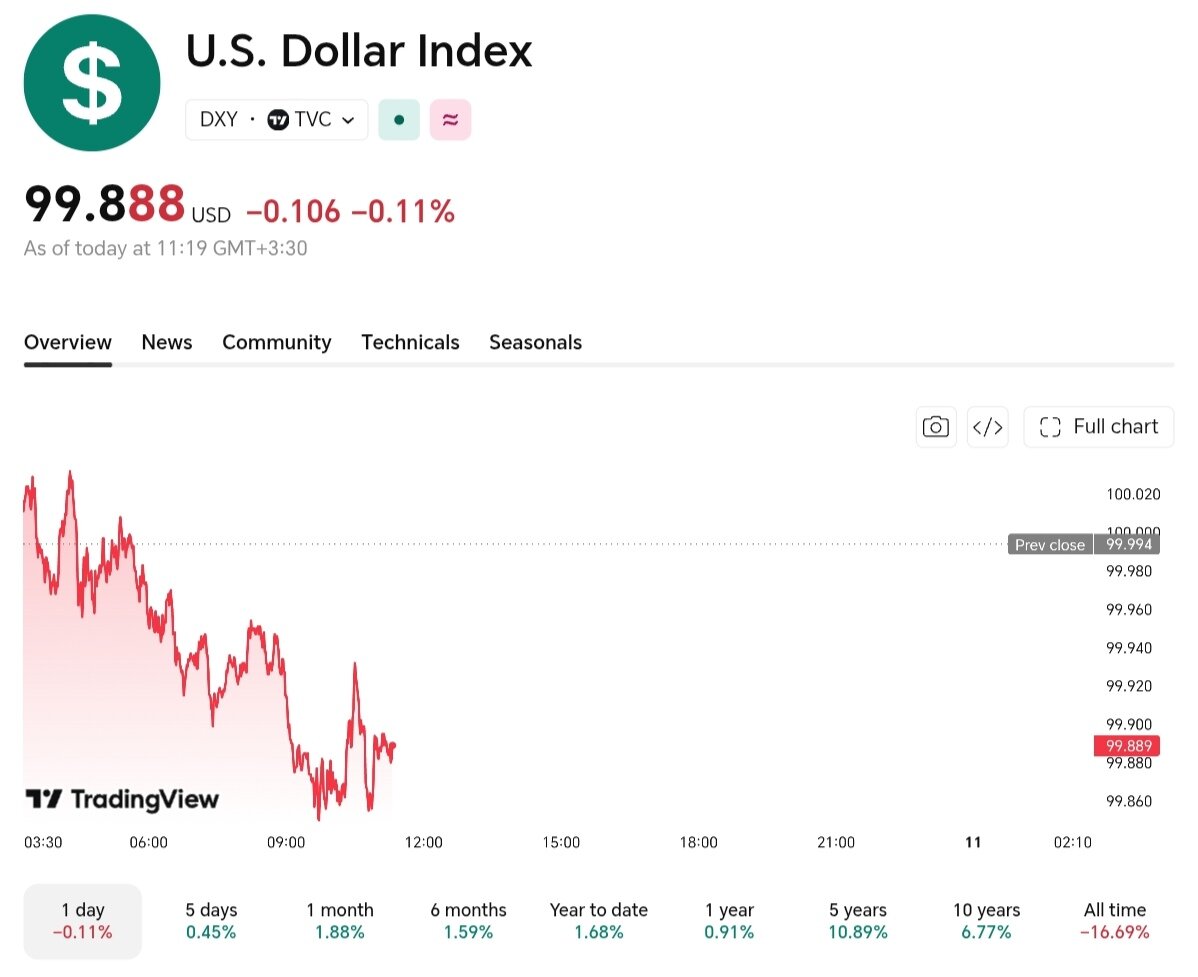Open the Full chart view
This screenshot has height=977, width=1198.
tap(1099, 426)
